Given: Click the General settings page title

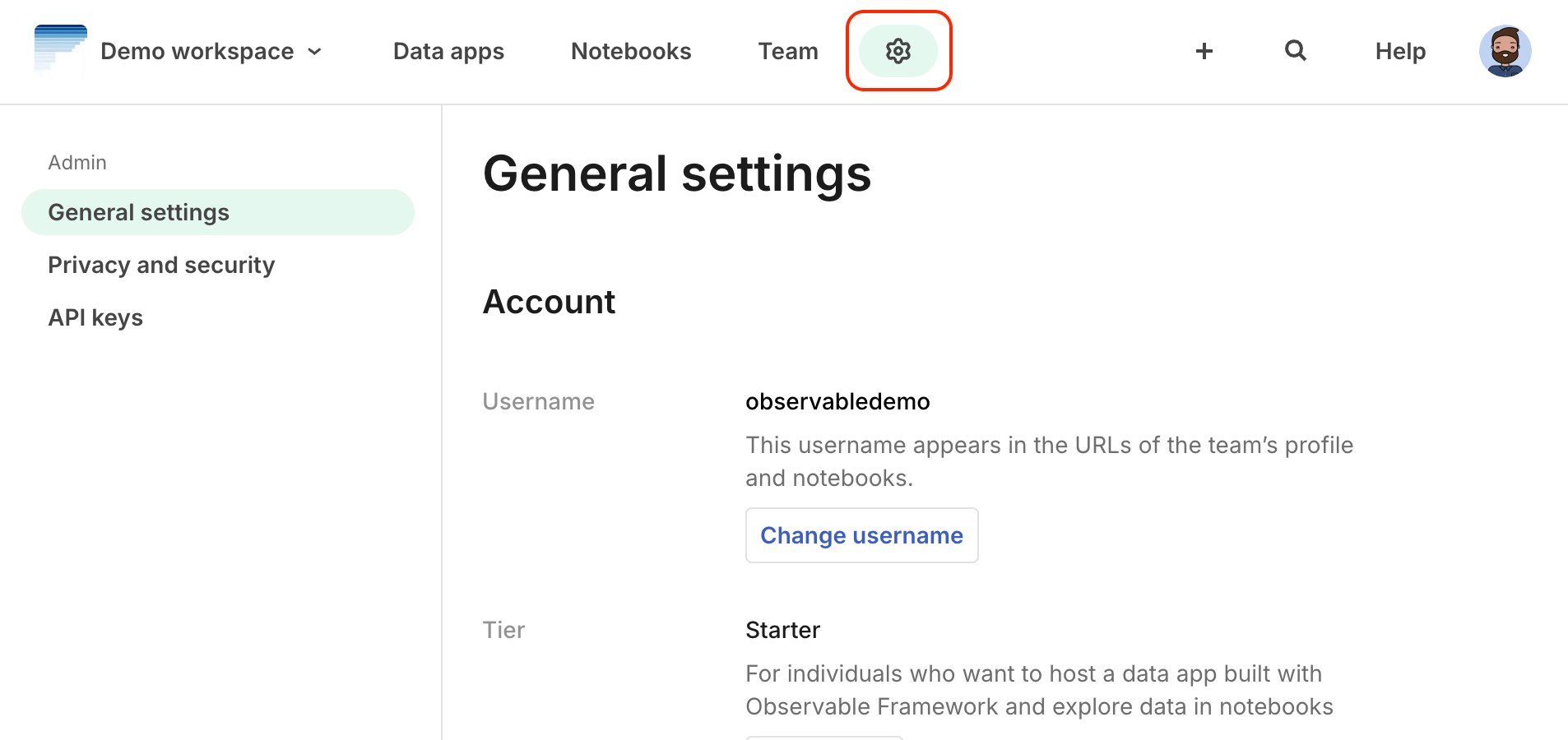Looking at the screenshot, I should (678, 173).
